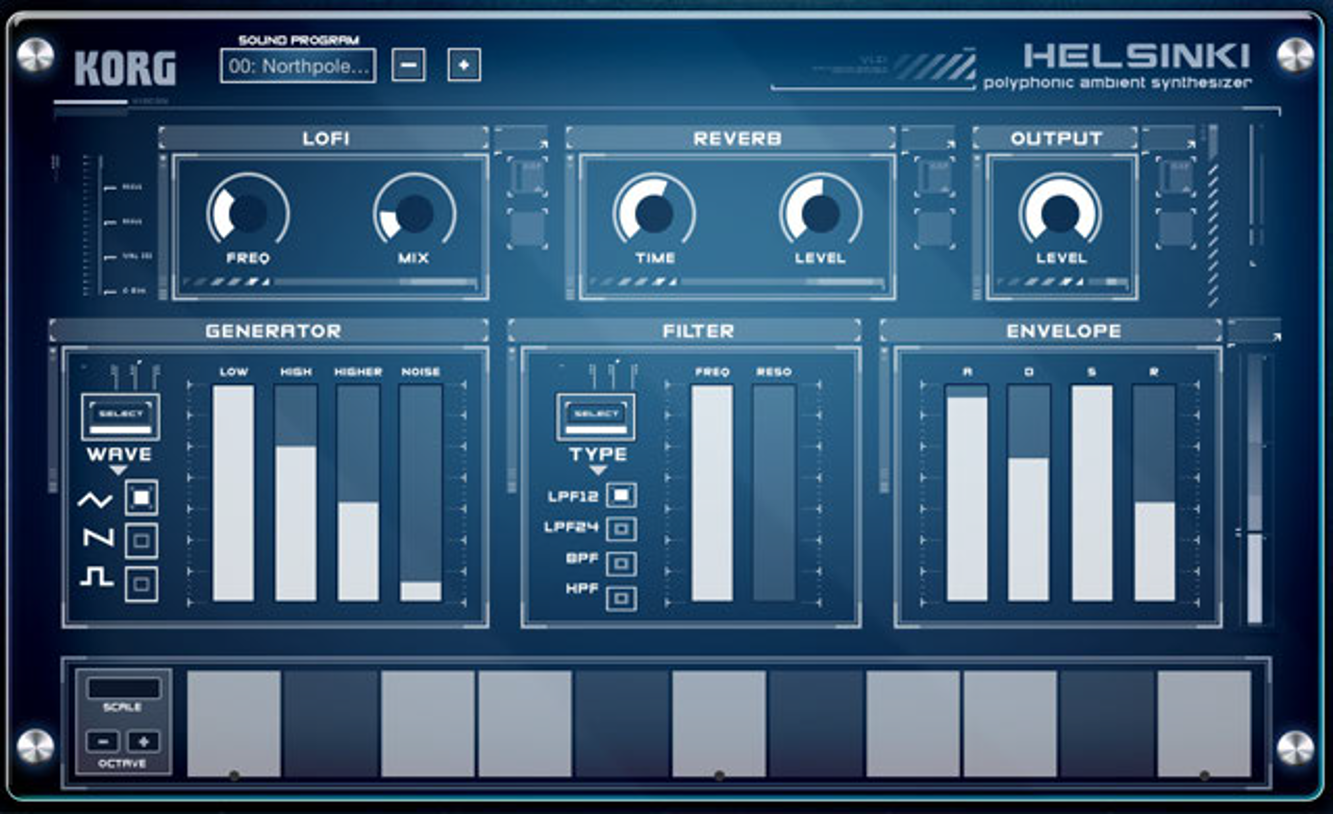Increase octave with the plus button
Image resolution: width=1333 pixels, height=814 pixels.
[143, 742]
